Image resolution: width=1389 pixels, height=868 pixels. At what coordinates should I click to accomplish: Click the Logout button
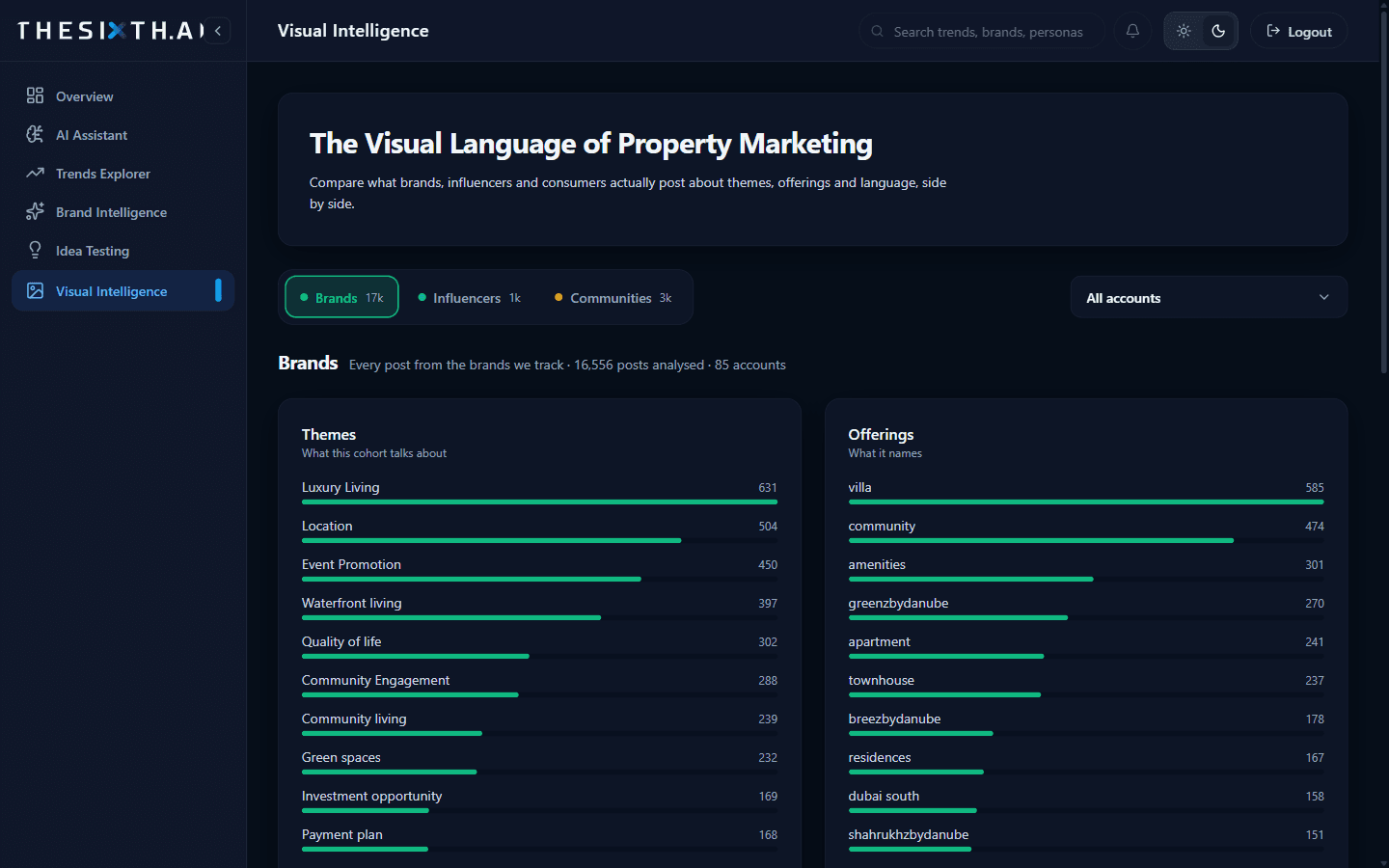[x=1298, y=31]
